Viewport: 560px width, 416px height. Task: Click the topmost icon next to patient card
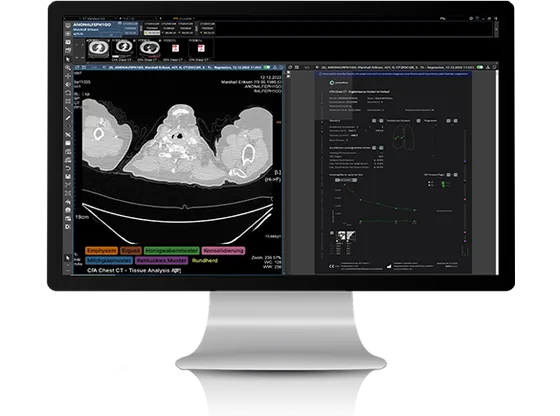tap(68, 25)
